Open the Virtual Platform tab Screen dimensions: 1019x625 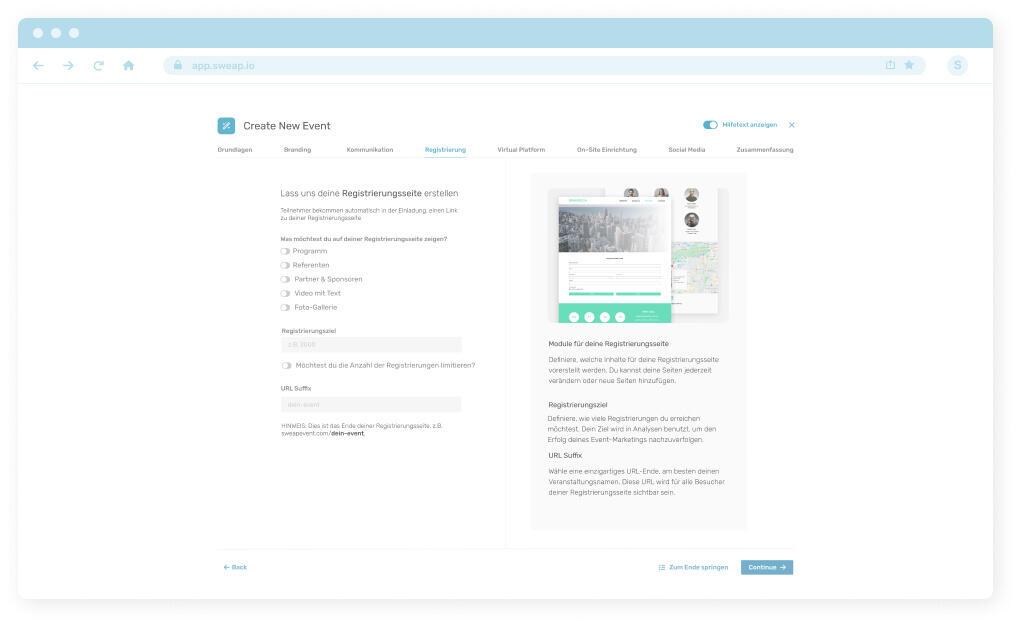click(x=521, y=150)
